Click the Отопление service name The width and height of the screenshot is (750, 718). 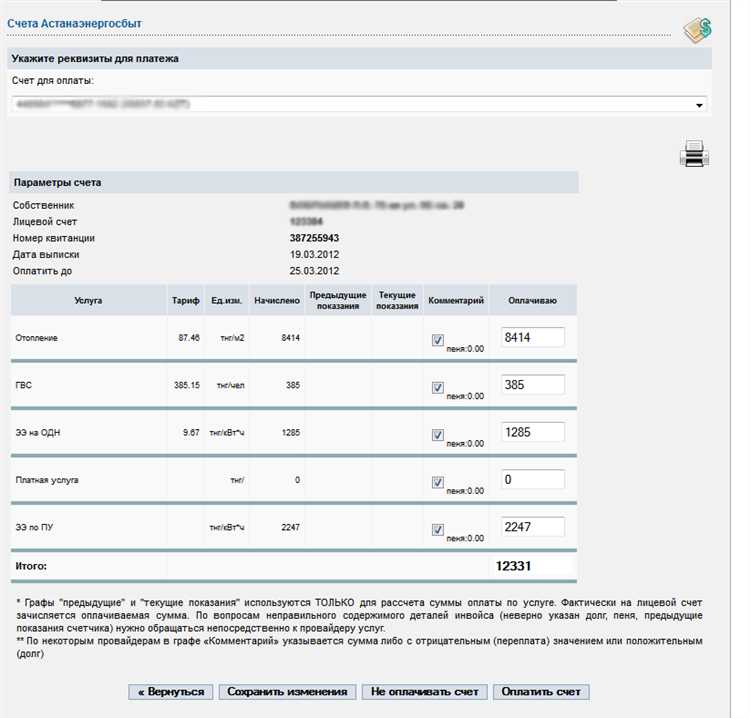pyautogui.click(x=36, y=338)
